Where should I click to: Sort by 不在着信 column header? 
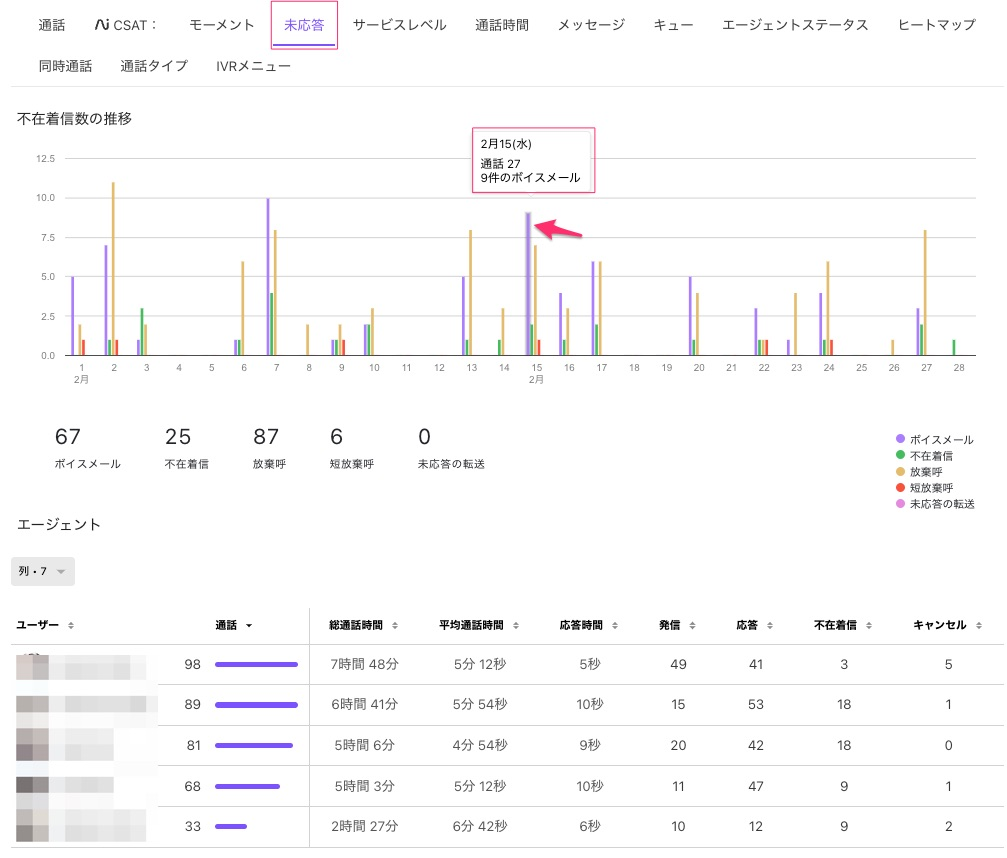(x=843, y=625)
